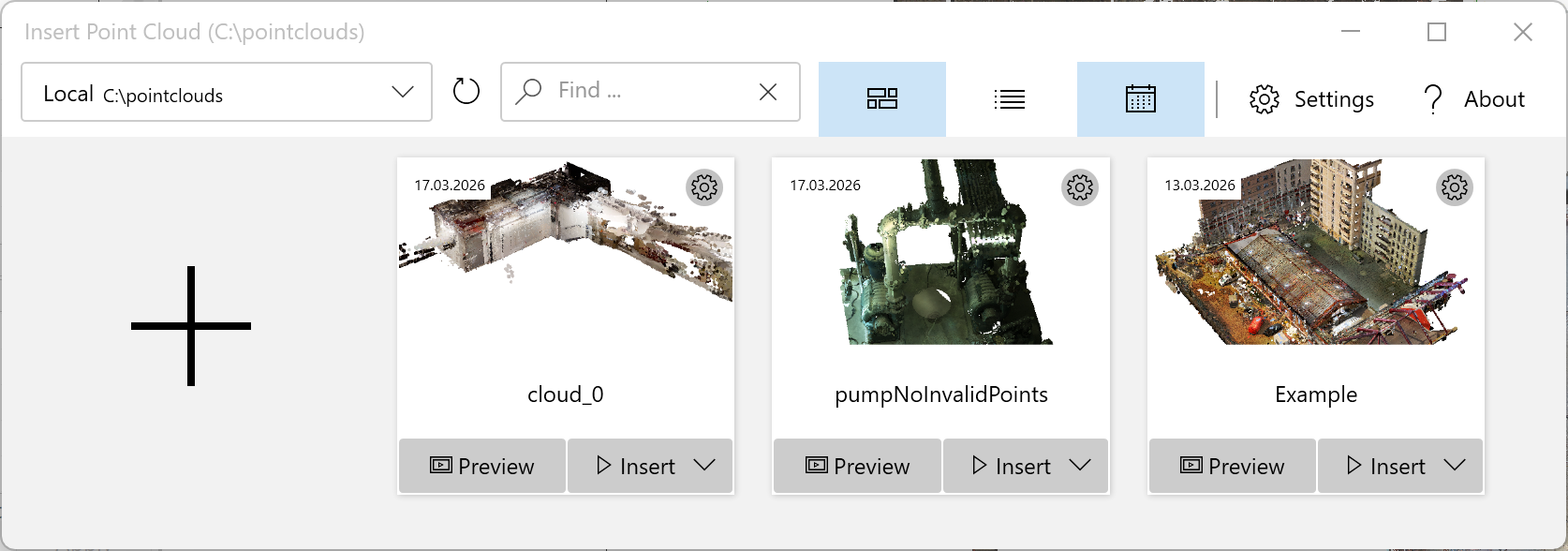
Task: Clear the Find search box
Action: (768, 92)
